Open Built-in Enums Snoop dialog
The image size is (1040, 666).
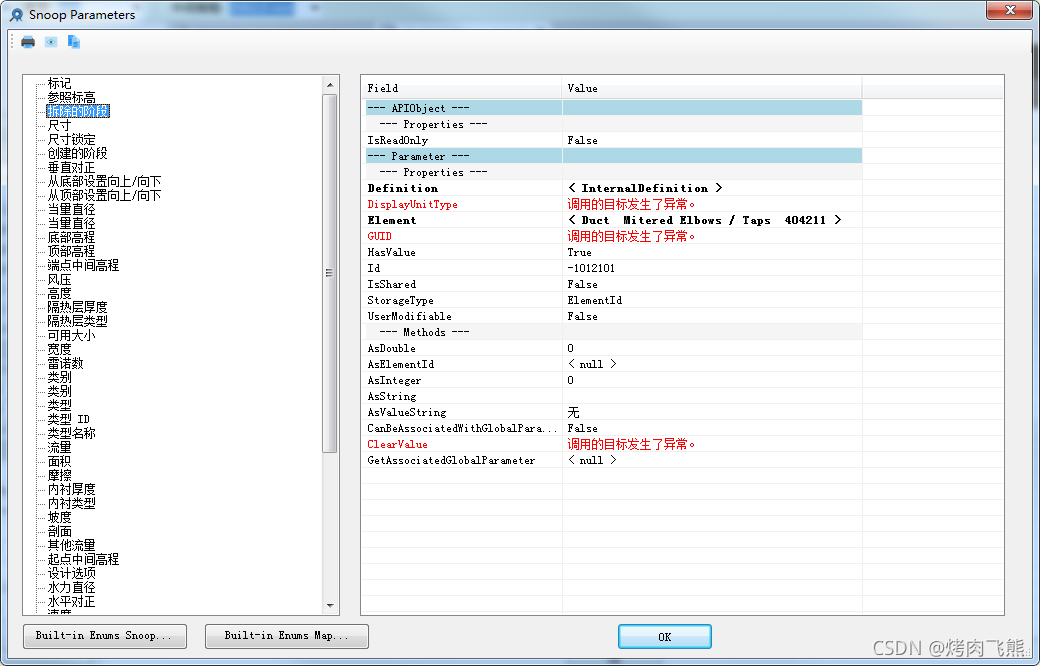[105, 636]
